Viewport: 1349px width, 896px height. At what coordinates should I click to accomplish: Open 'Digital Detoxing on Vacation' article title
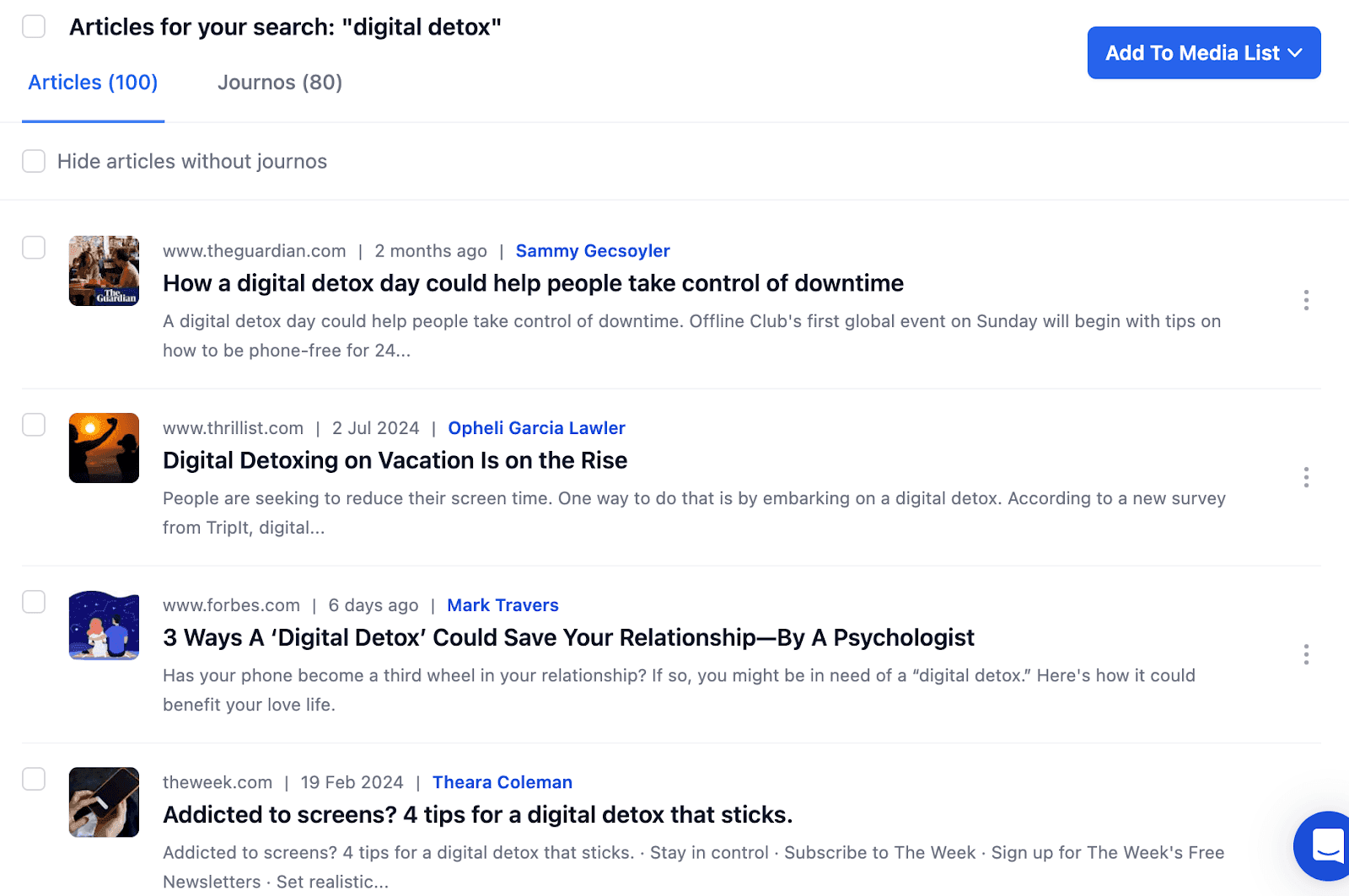[395, 460]
